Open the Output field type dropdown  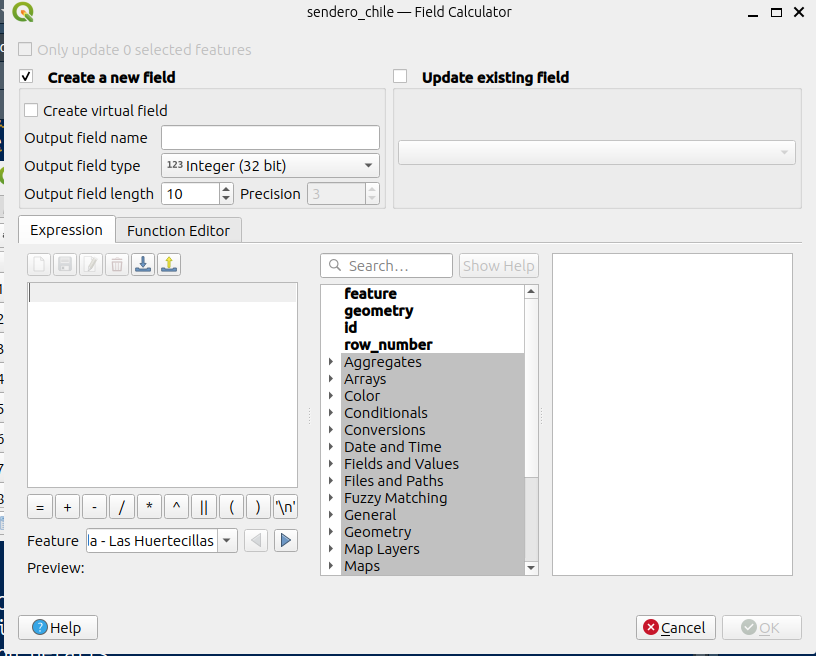coord(270,166)
